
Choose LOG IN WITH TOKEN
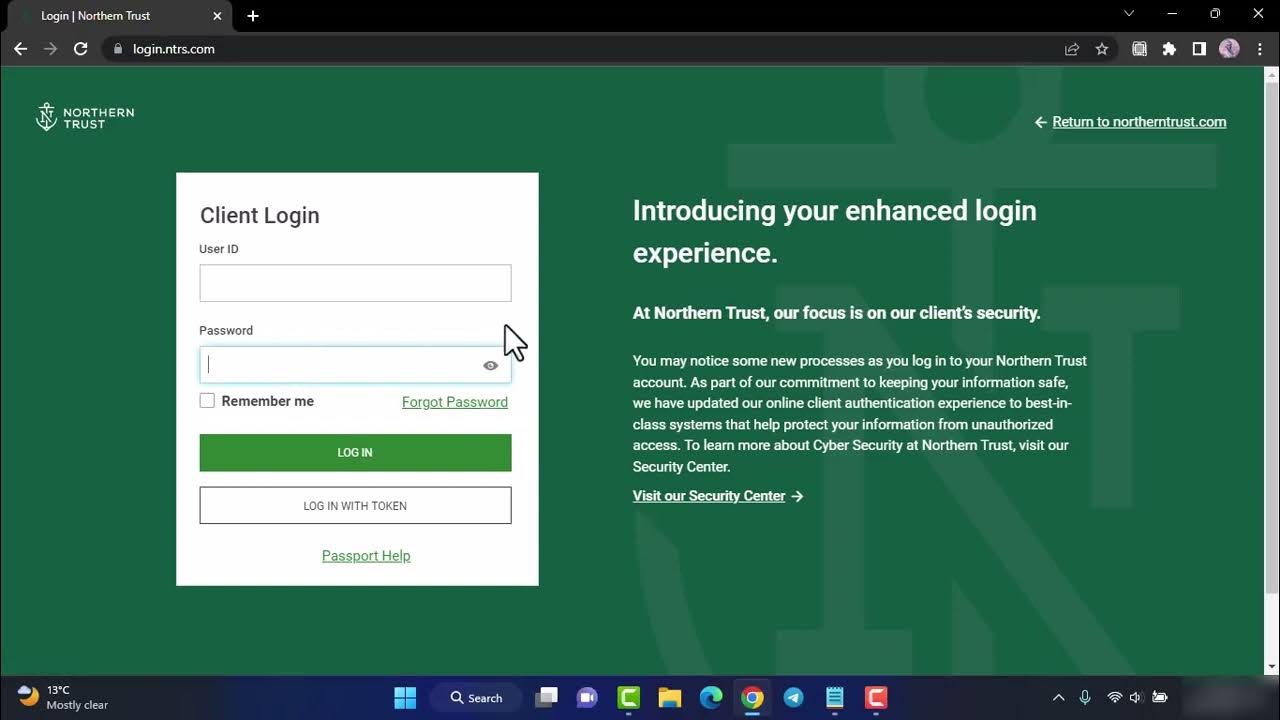(355, 506)
